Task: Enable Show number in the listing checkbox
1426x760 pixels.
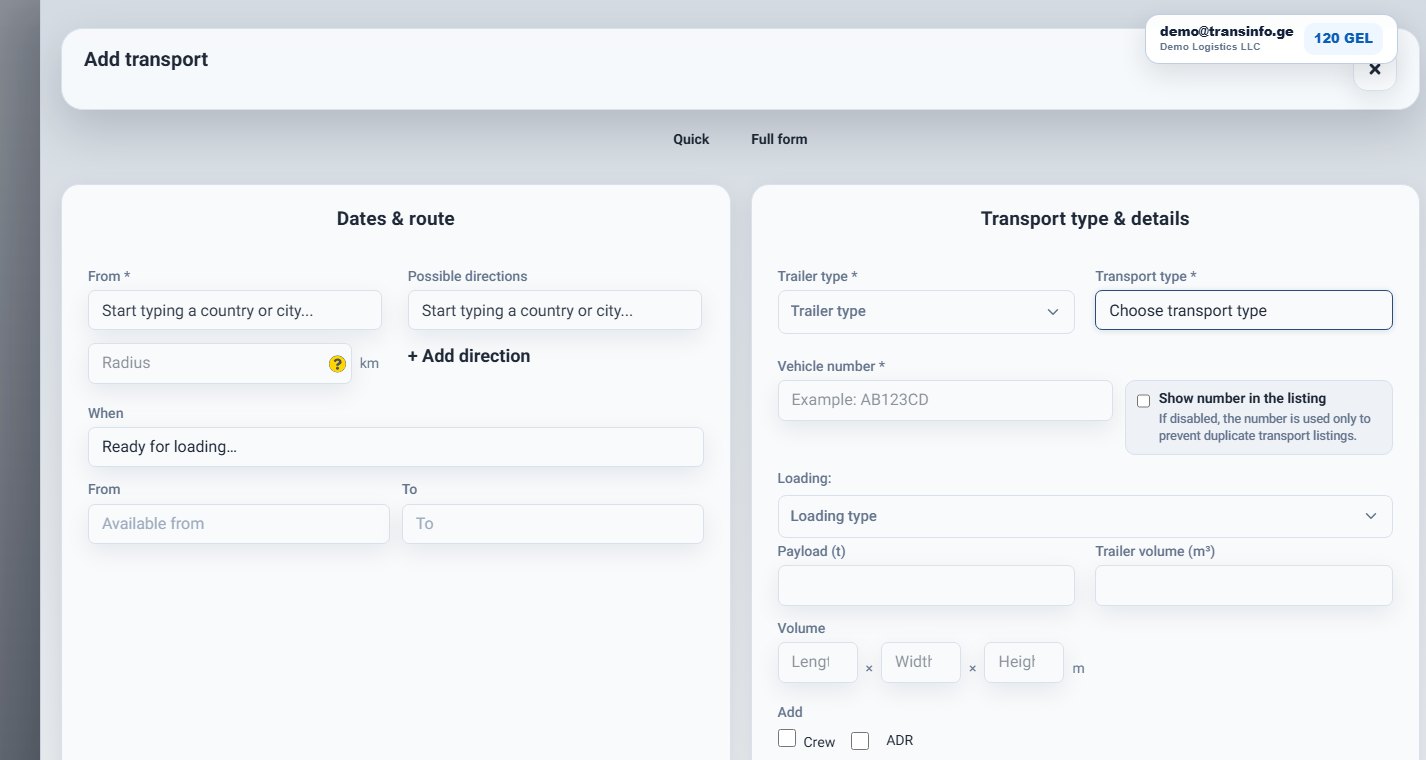Action: (x=1143, y=401)
